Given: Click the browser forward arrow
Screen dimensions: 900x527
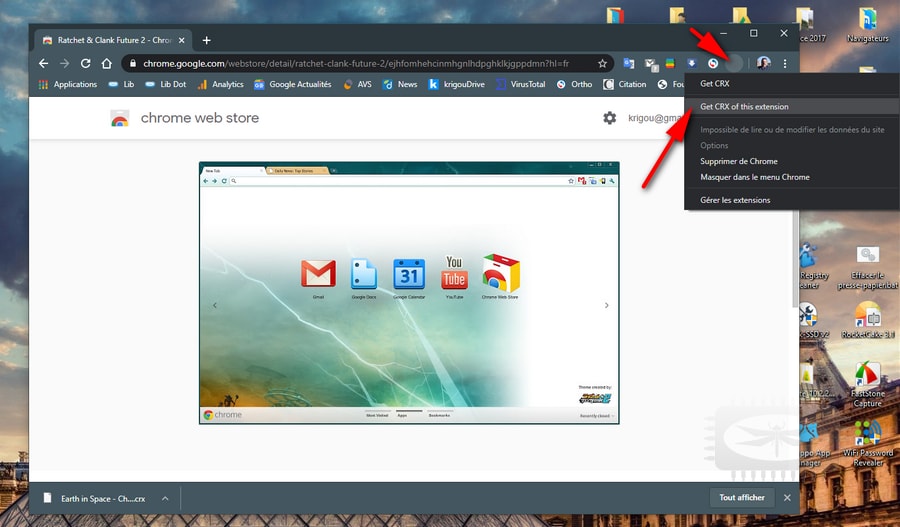Looking at the screenshot, I should coord(64,63).
